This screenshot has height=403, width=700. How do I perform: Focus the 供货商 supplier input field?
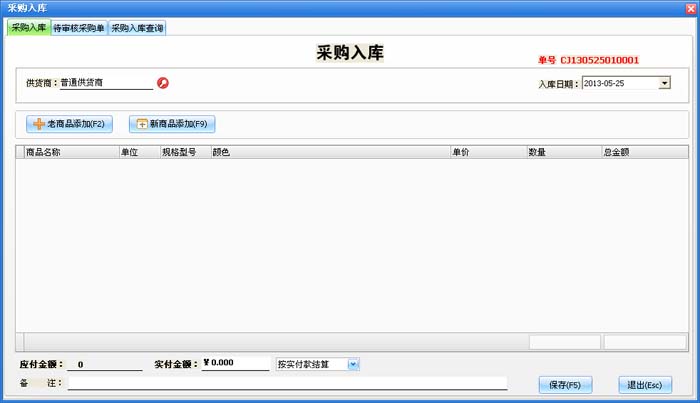pos(106,83)
